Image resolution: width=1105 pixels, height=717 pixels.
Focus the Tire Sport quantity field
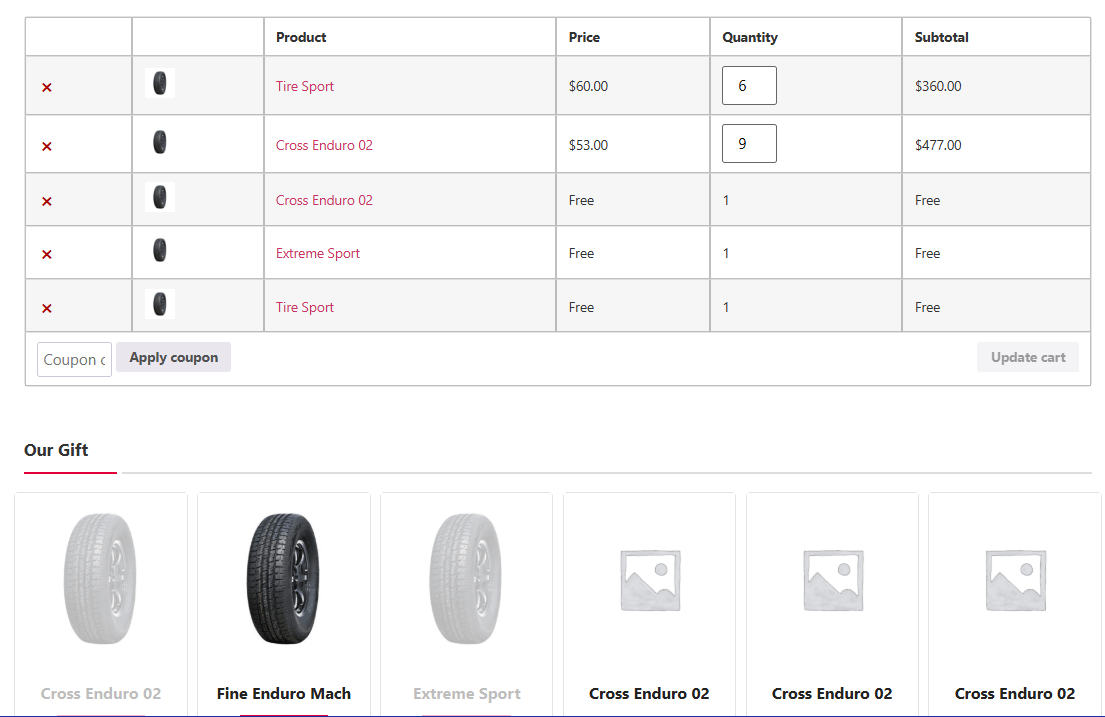[749, 86]
